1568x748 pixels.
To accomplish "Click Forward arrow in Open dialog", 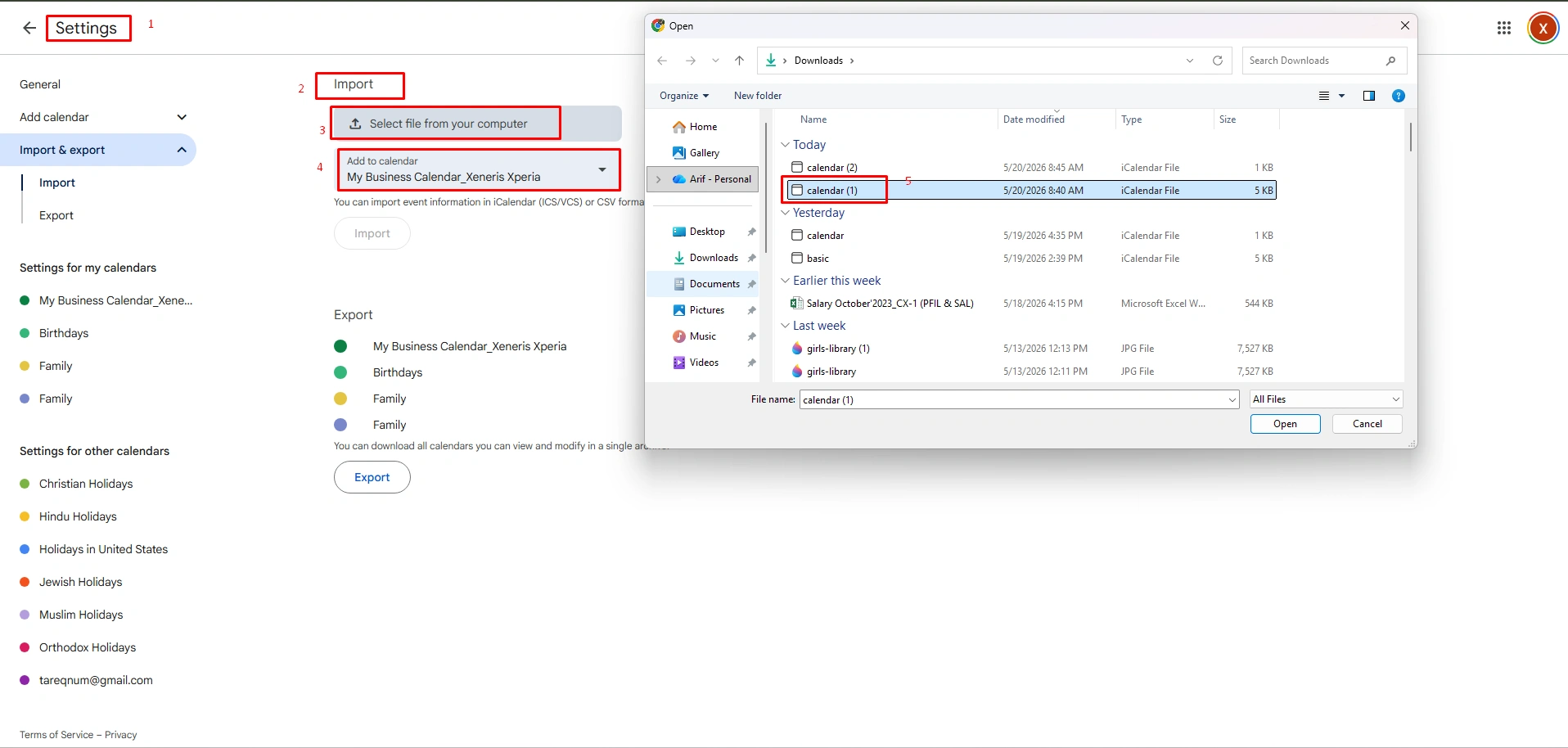I will tap(691, 61).
